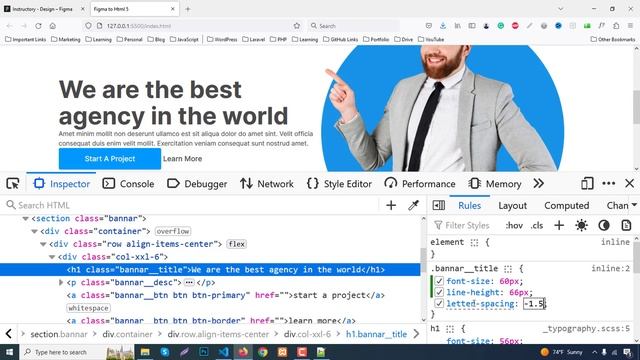Collapse section class bannar node
This screenshot has height=360, width=640.
[25, 218]
